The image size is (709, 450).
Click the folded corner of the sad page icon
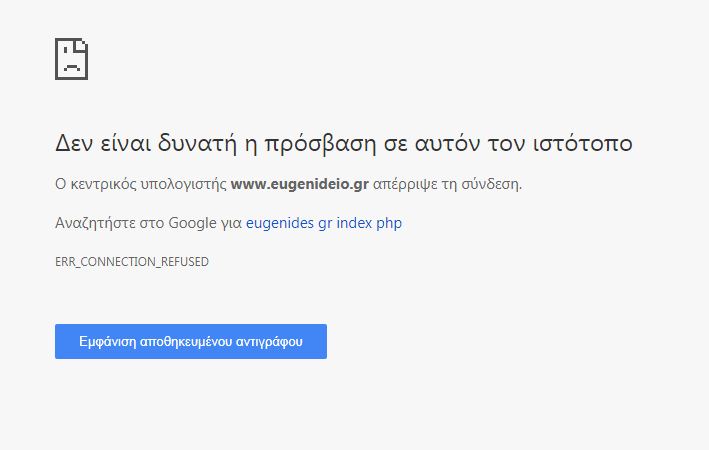coord(83,43)
